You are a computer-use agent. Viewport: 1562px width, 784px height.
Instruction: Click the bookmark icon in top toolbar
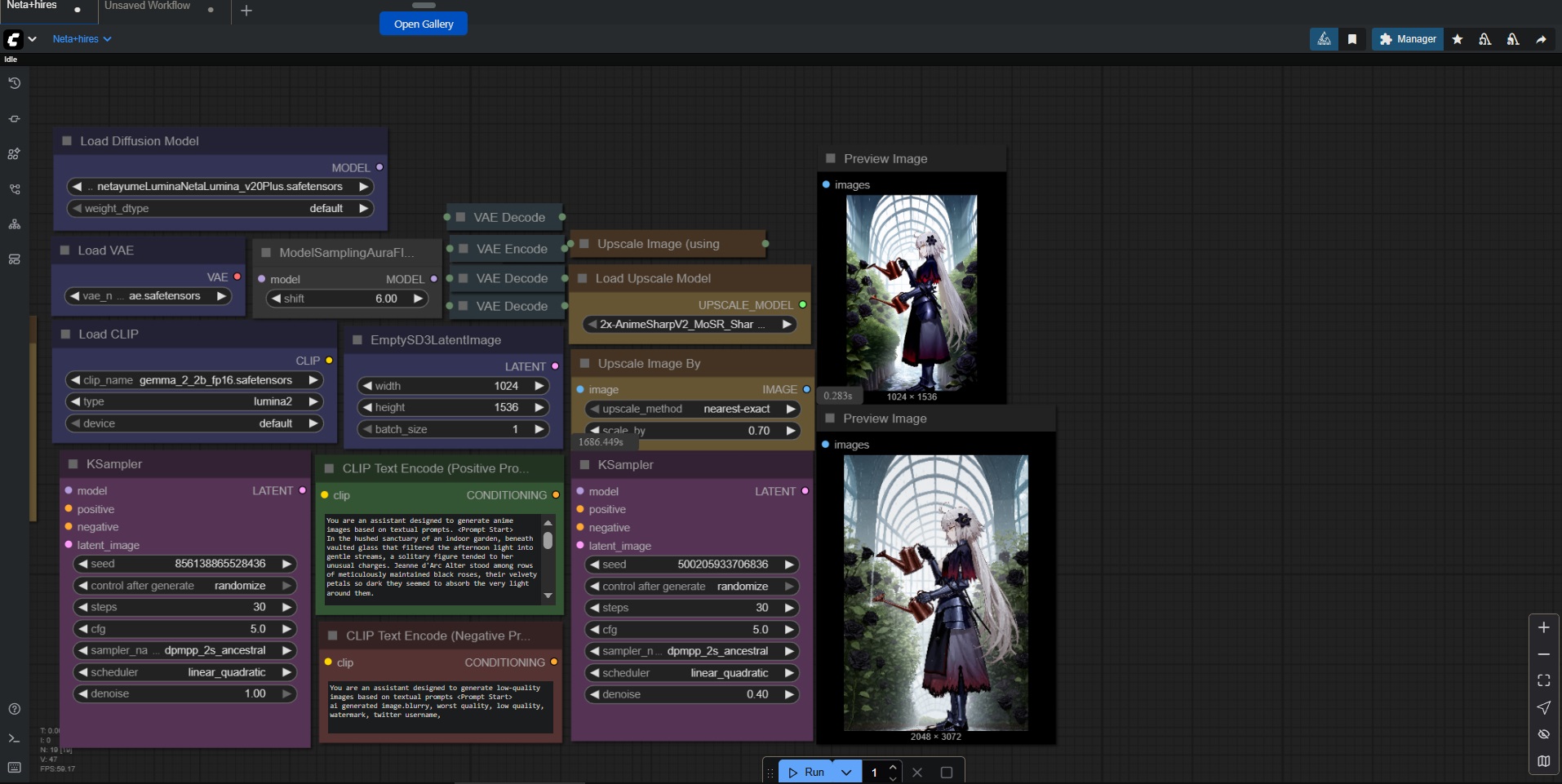pyautogui.click(x=1352, y=39)
